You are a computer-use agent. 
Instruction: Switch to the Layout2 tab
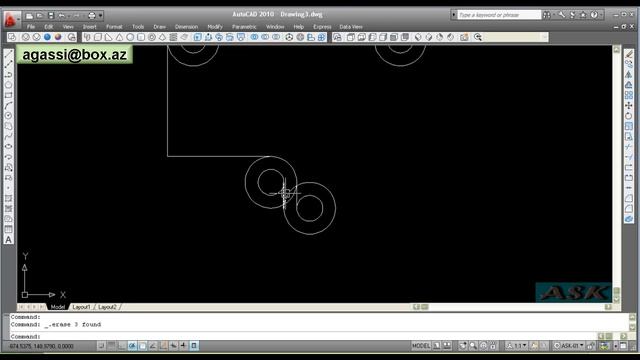point(107,307)
